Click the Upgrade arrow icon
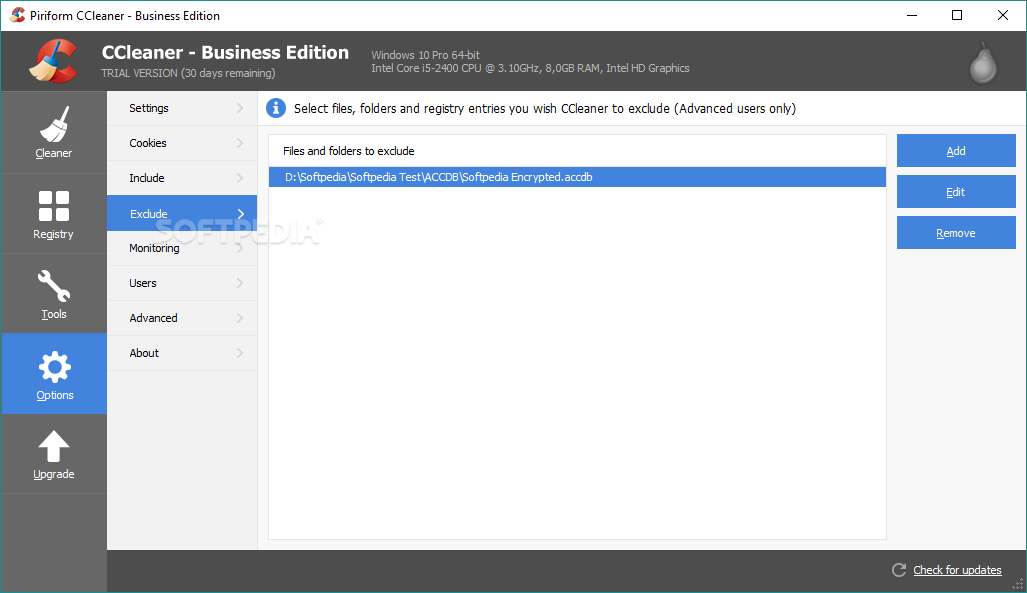This screenshot has width=1027, height=593. click(x=54, y=446)
